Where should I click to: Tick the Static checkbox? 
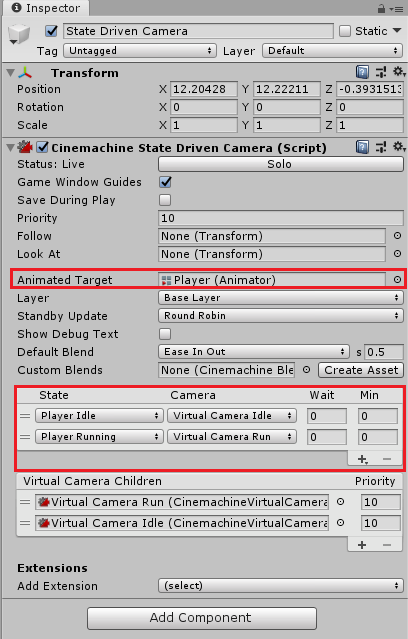[345, 31]
